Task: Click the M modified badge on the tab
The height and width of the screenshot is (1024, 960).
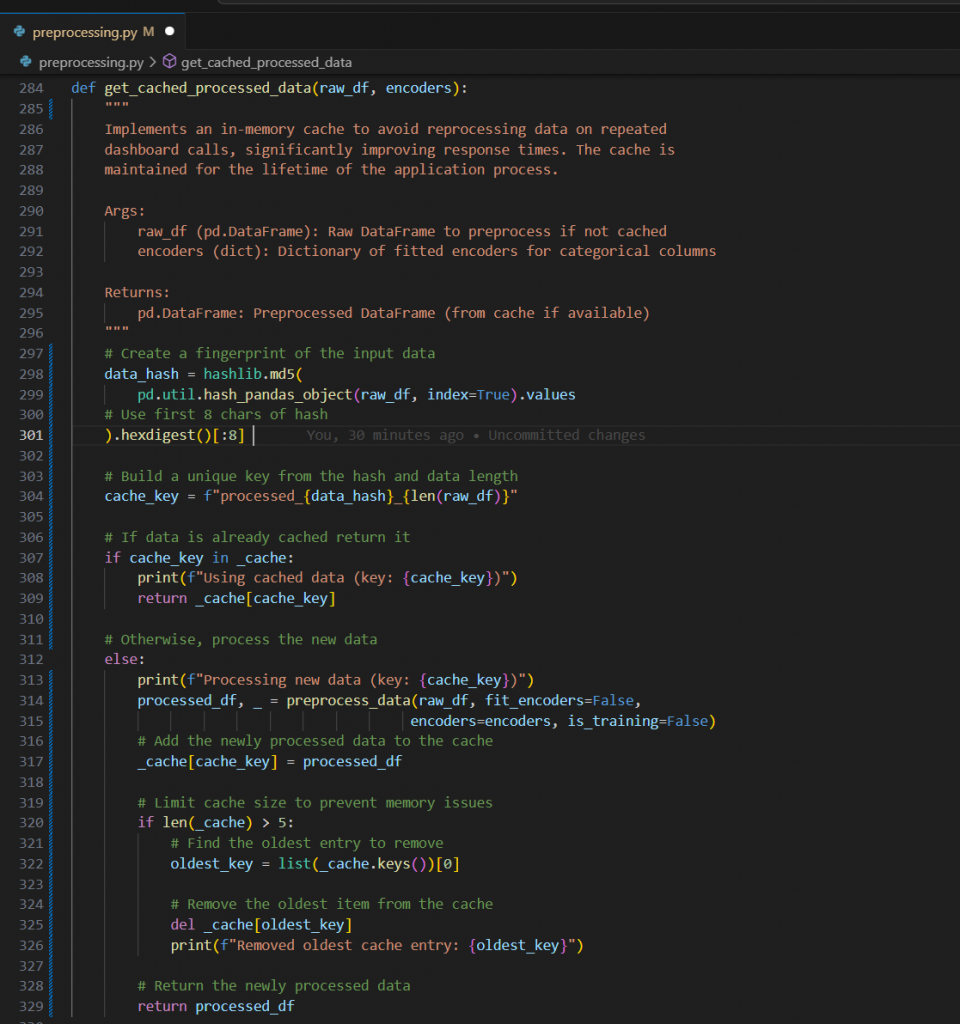Action: tap(148, 31)
